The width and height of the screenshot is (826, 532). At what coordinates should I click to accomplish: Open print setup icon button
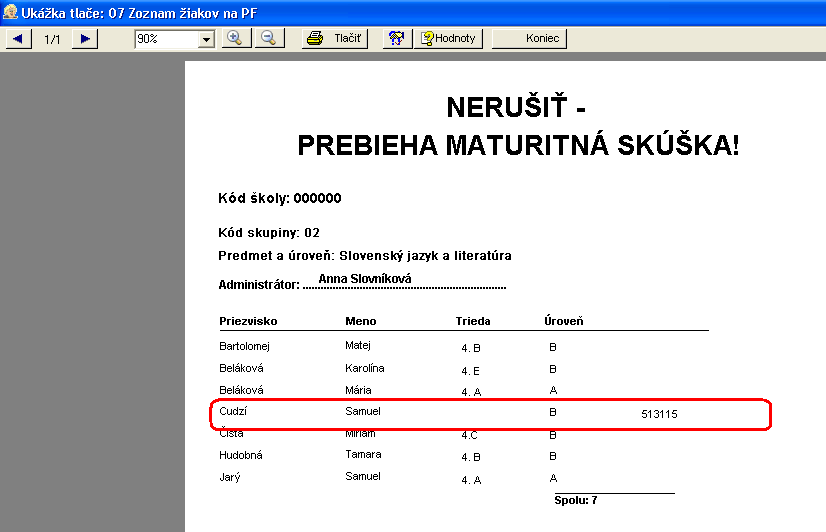point(397,38)
